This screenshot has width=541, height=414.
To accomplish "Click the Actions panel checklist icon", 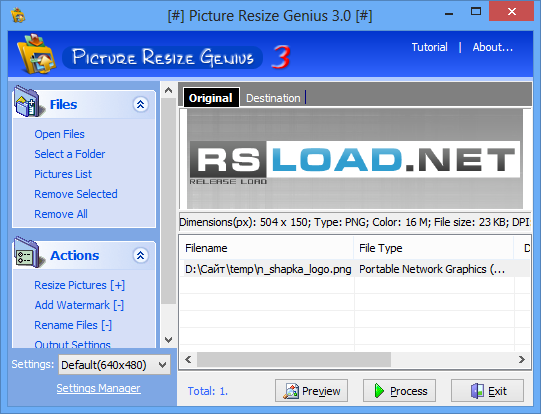I will coord(28,253).
